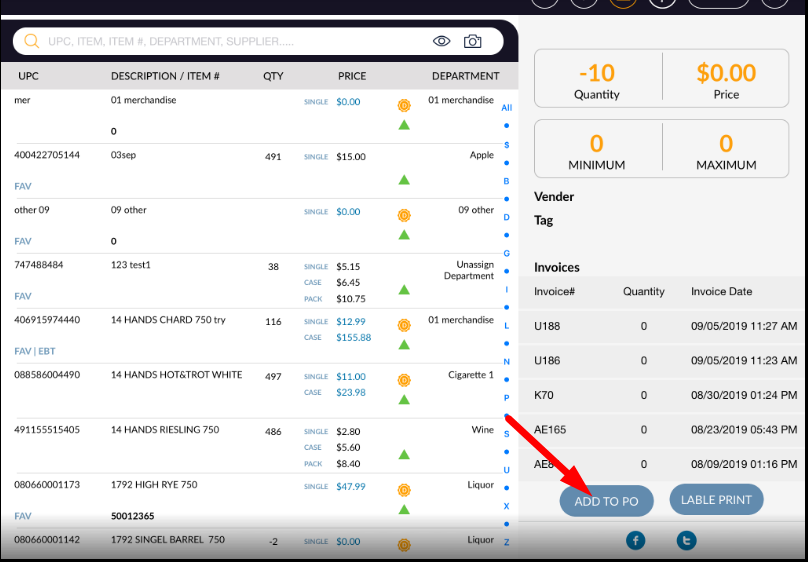Click green triangle for 03sep item
The image size is (808, 562).
[404, 180]
